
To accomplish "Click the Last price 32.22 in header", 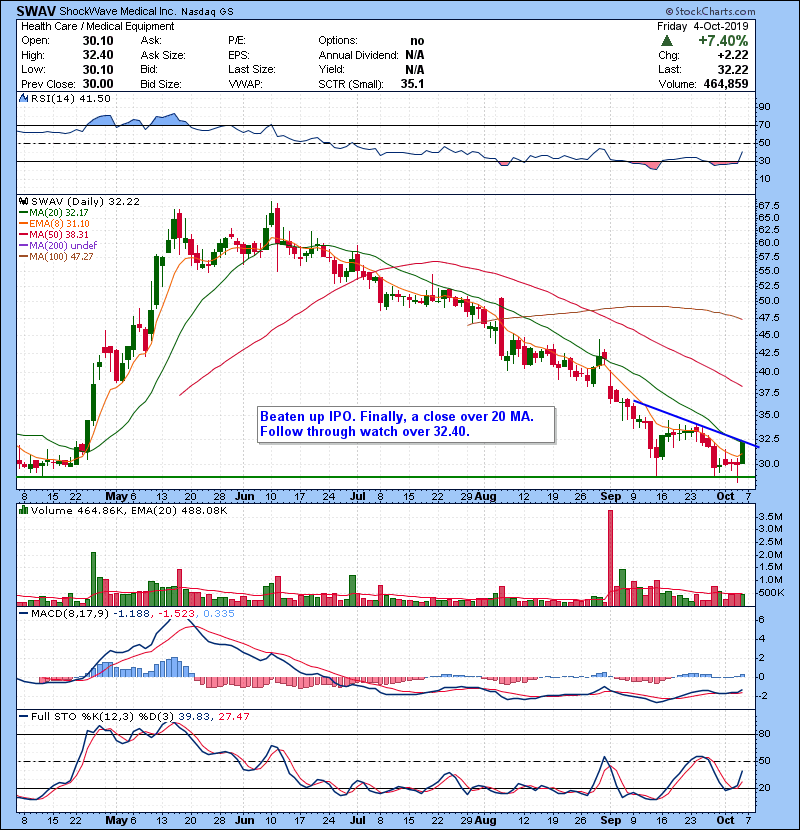I will click(733, 69).
